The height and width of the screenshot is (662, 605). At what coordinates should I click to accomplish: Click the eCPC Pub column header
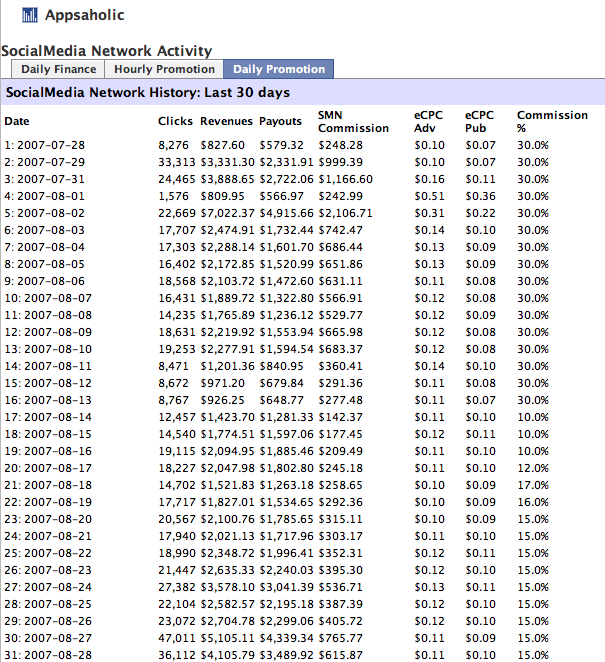coord(479,121)
